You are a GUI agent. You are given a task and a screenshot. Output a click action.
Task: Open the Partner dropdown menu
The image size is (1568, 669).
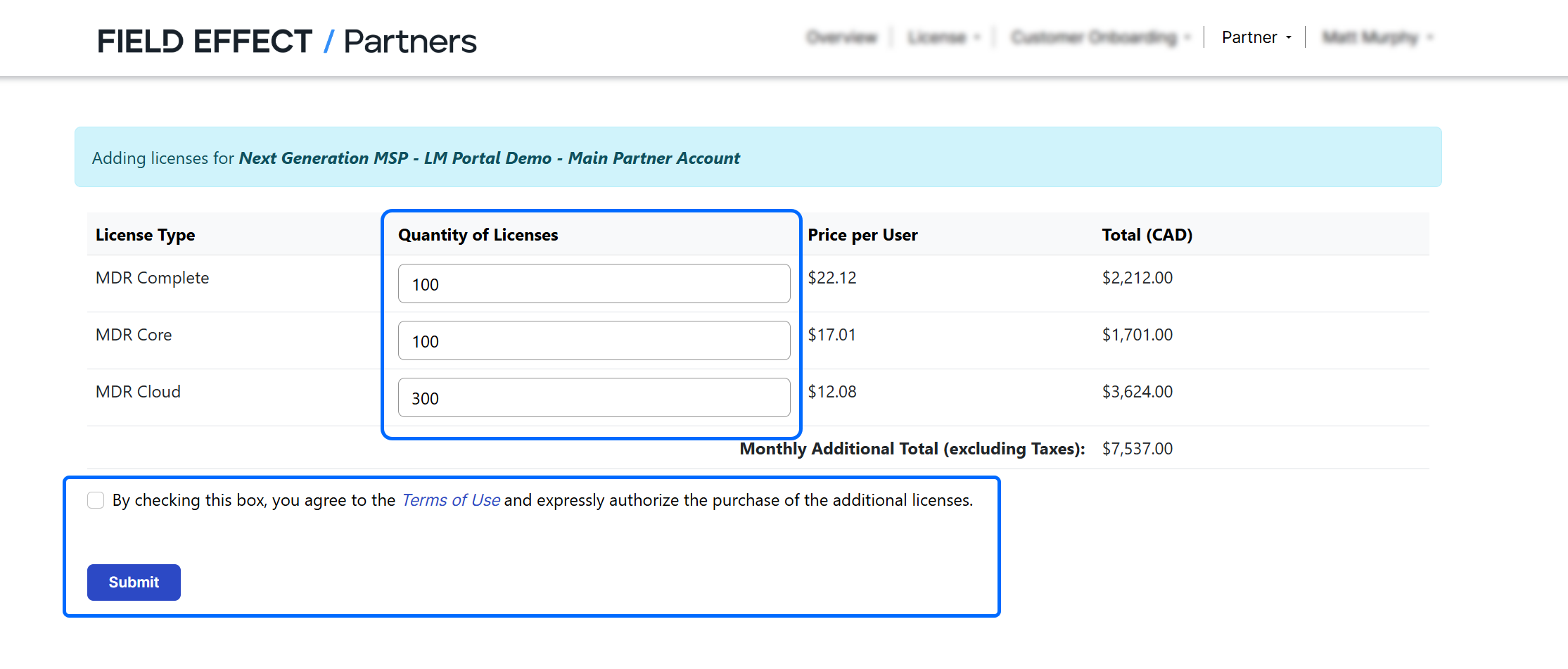(1256, 37)
